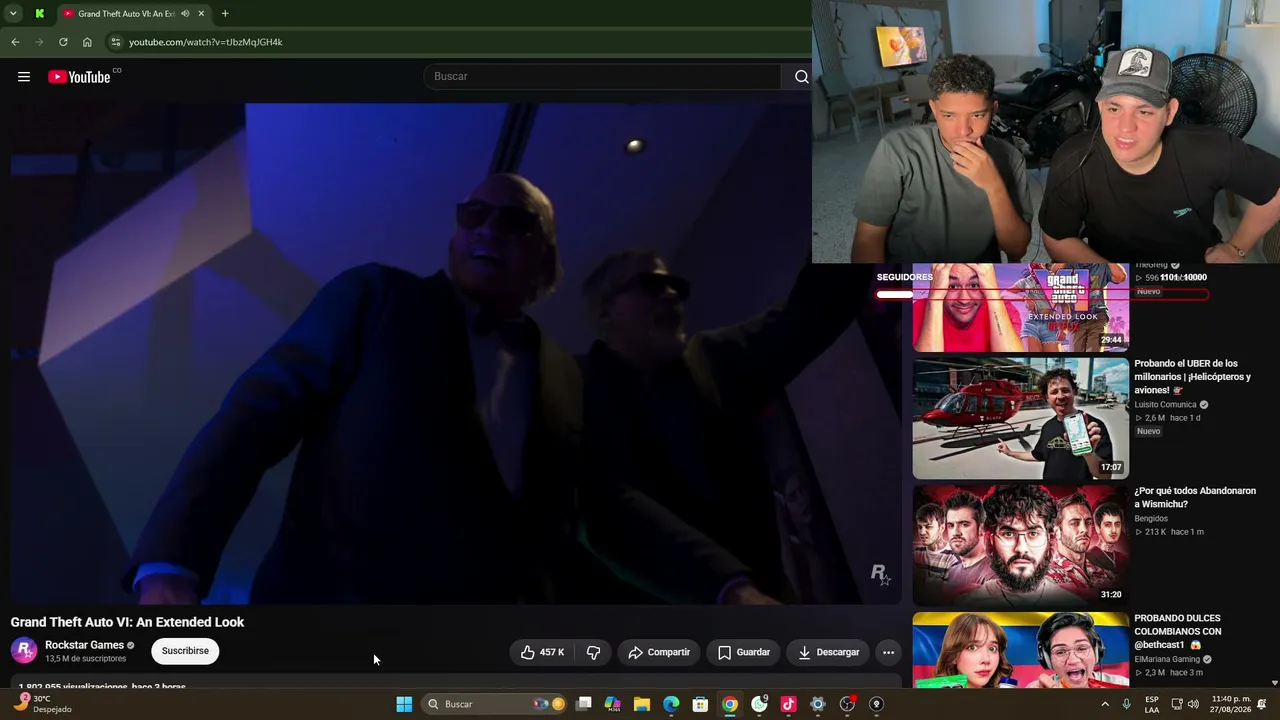1280x720 pixels.
Task: Switch to Google Chrome in the taskbar
Action: [x=730, y=704]
